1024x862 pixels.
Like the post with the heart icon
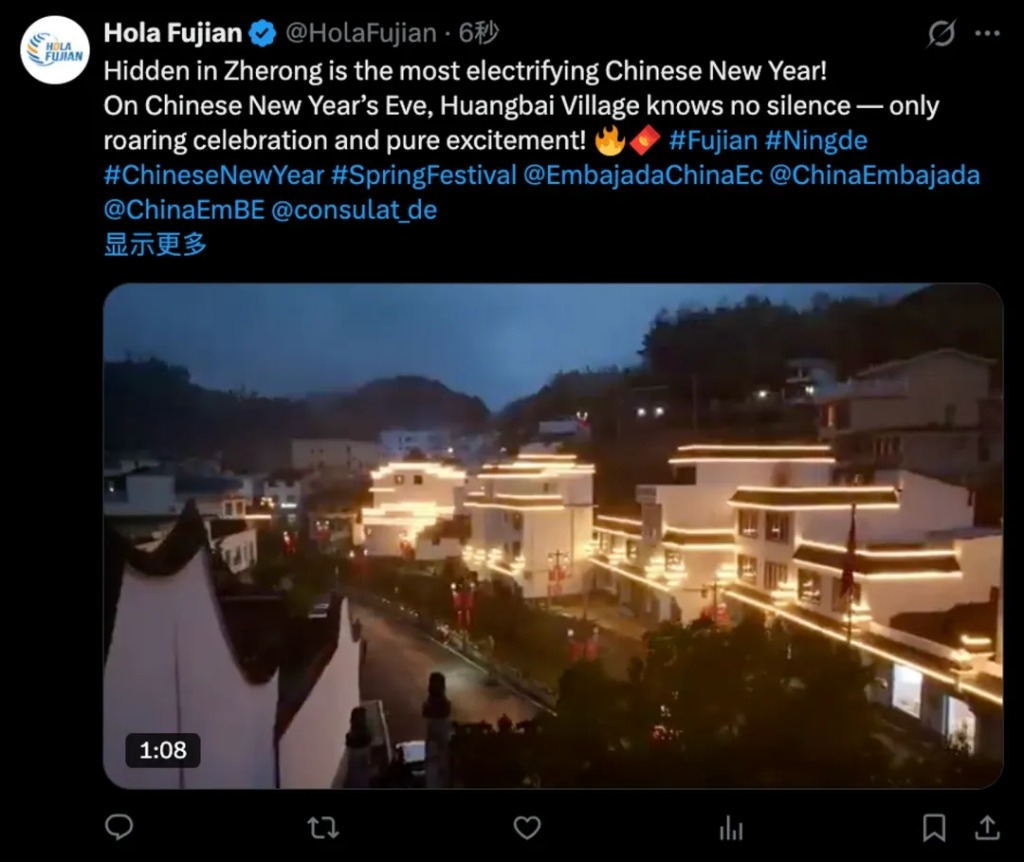point(527,828)
